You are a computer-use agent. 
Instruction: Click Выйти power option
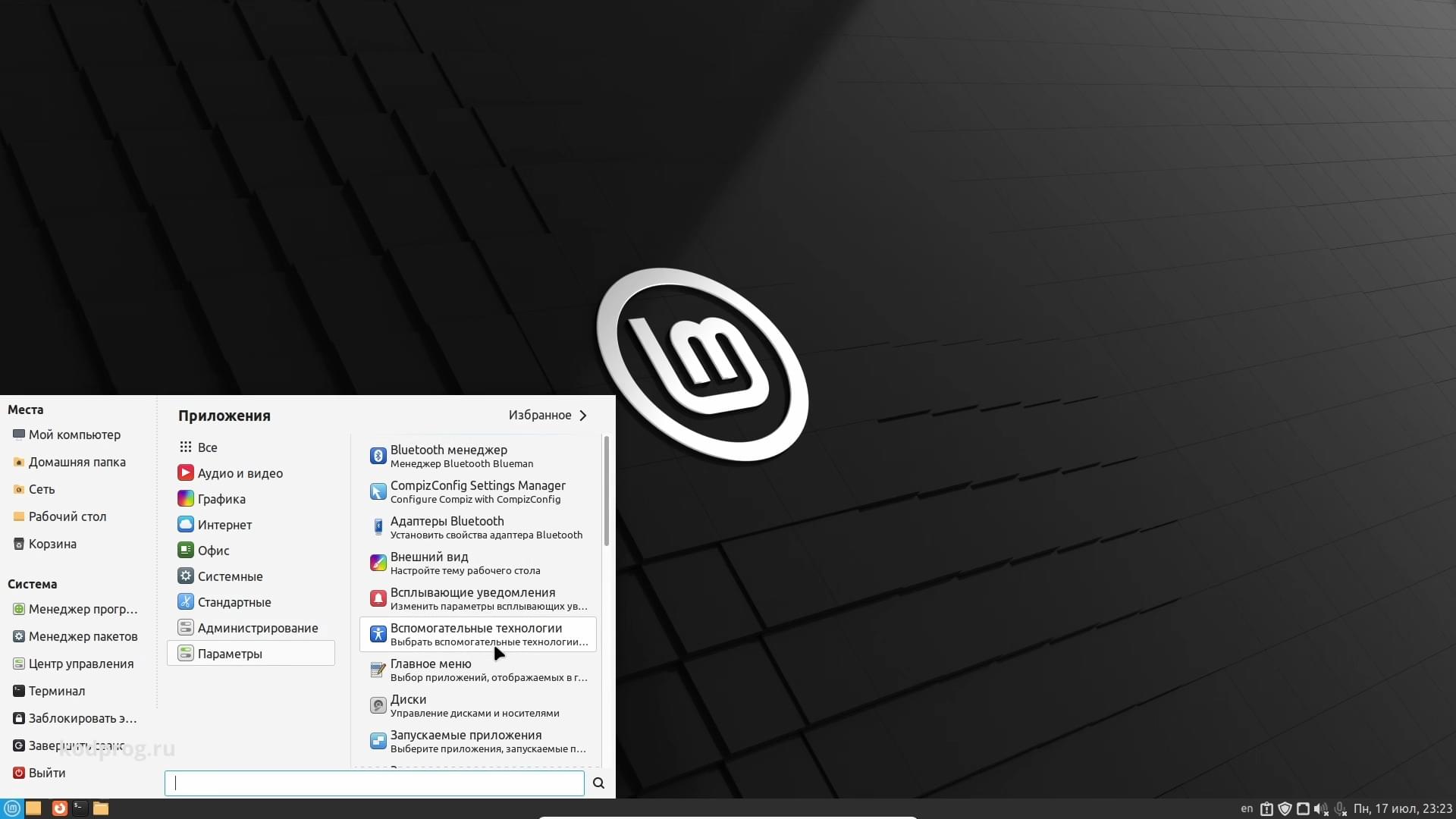[x=39, y=773]
